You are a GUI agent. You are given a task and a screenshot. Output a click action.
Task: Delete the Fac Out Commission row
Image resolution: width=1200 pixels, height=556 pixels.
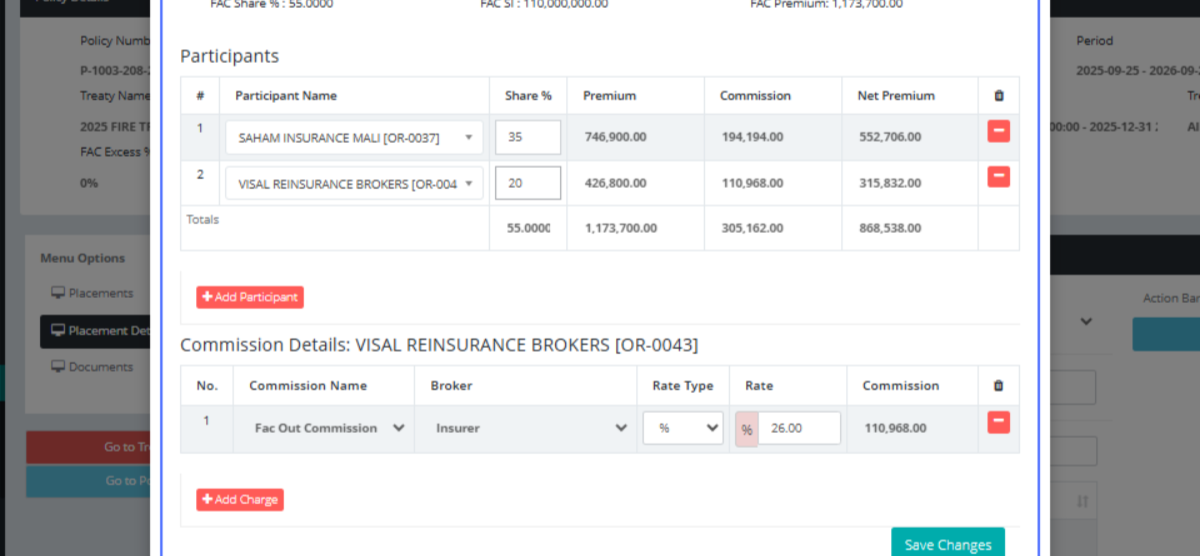[998, 422]
